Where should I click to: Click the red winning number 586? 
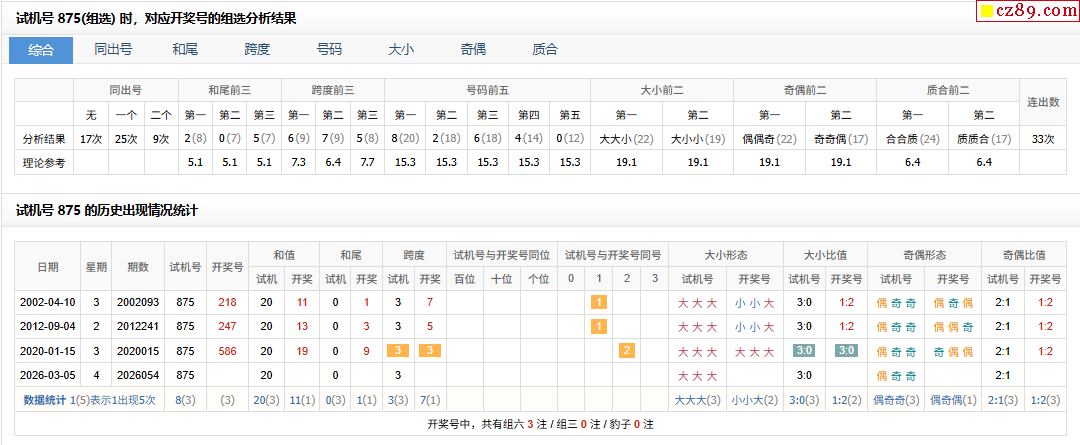tap(227, 351)
